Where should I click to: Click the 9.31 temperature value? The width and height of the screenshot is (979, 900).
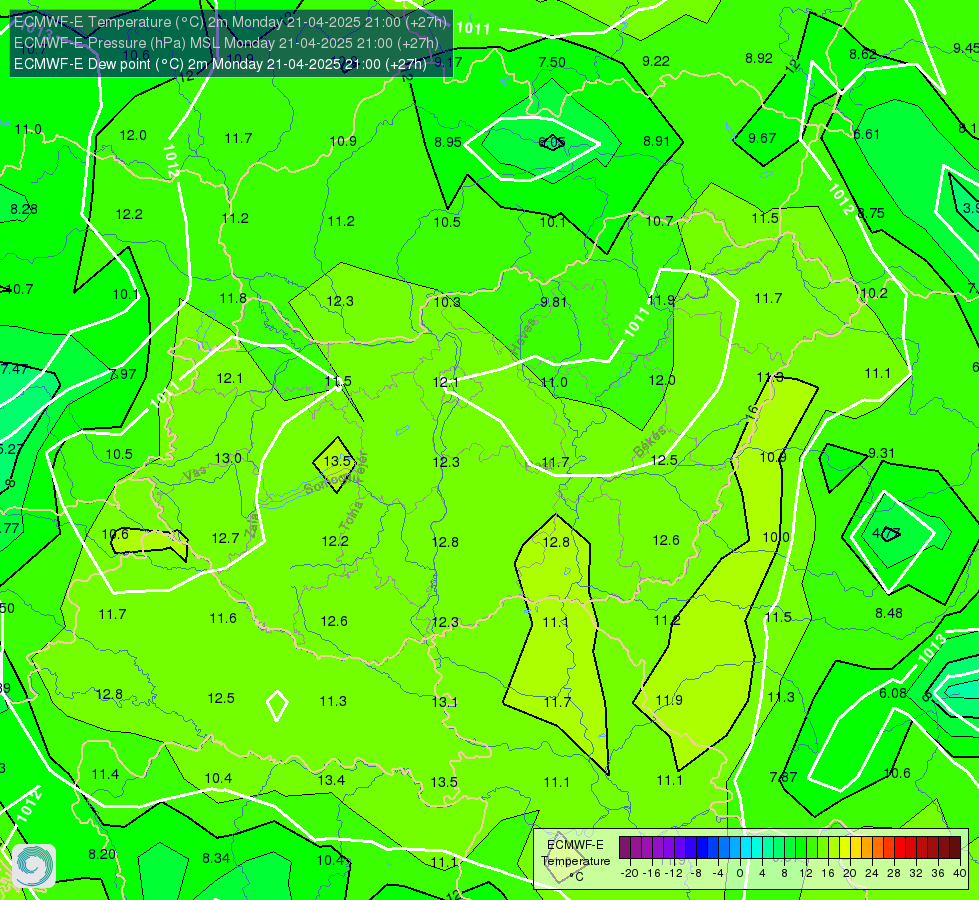click(882, 453)
